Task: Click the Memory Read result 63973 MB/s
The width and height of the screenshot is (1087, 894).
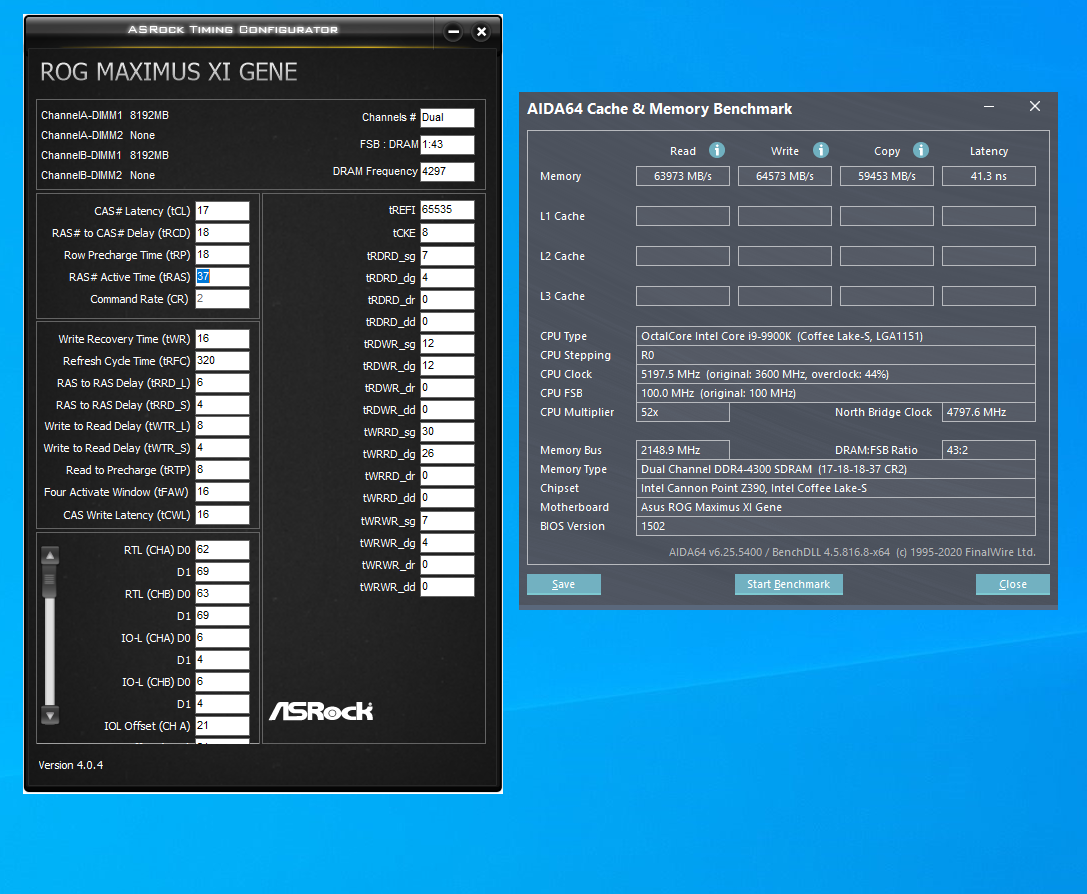Action: [x=683, y=176]
